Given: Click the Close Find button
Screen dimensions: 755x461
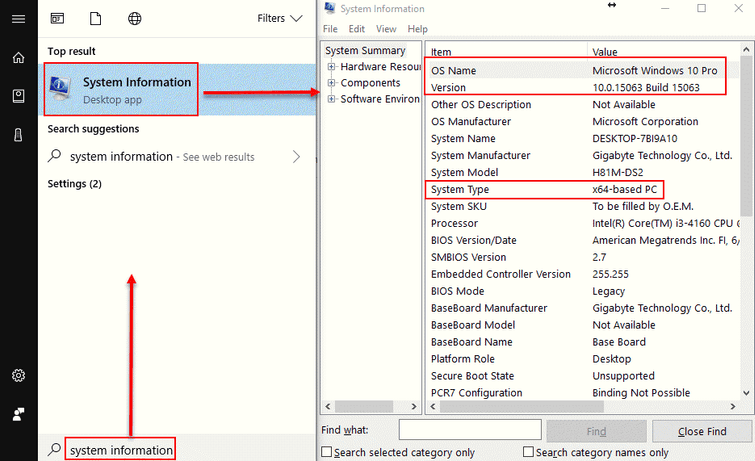Looking at the screenshot, I should tap(702, 431).
